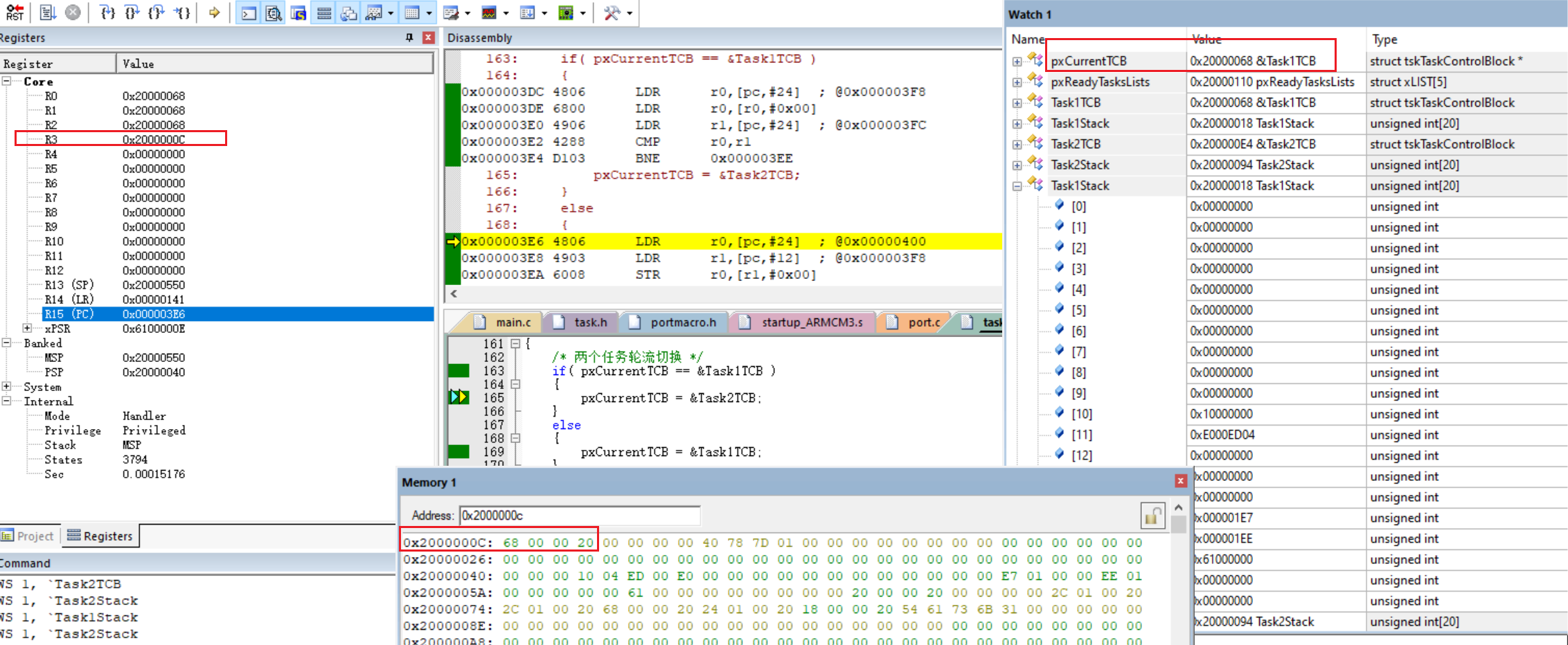Click the Memory Windows toolbar icon
Viewport: 1568px width, 645px height.
(412, 12)
